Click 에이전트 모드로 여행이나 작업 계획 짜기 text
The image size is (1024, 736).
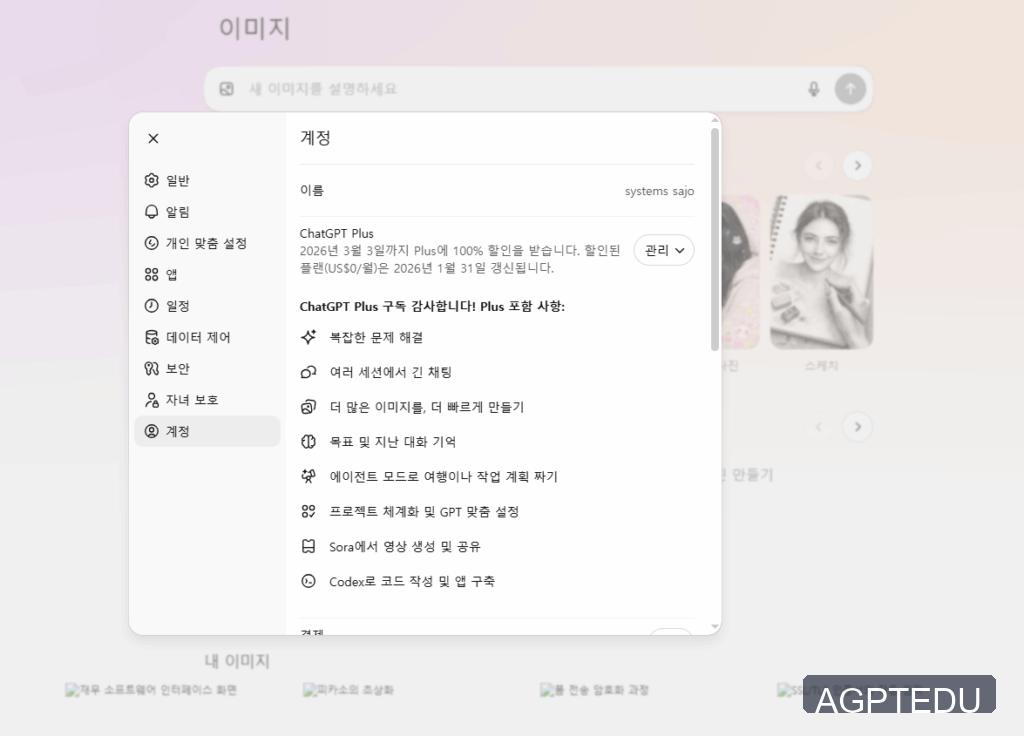point(443,477)
